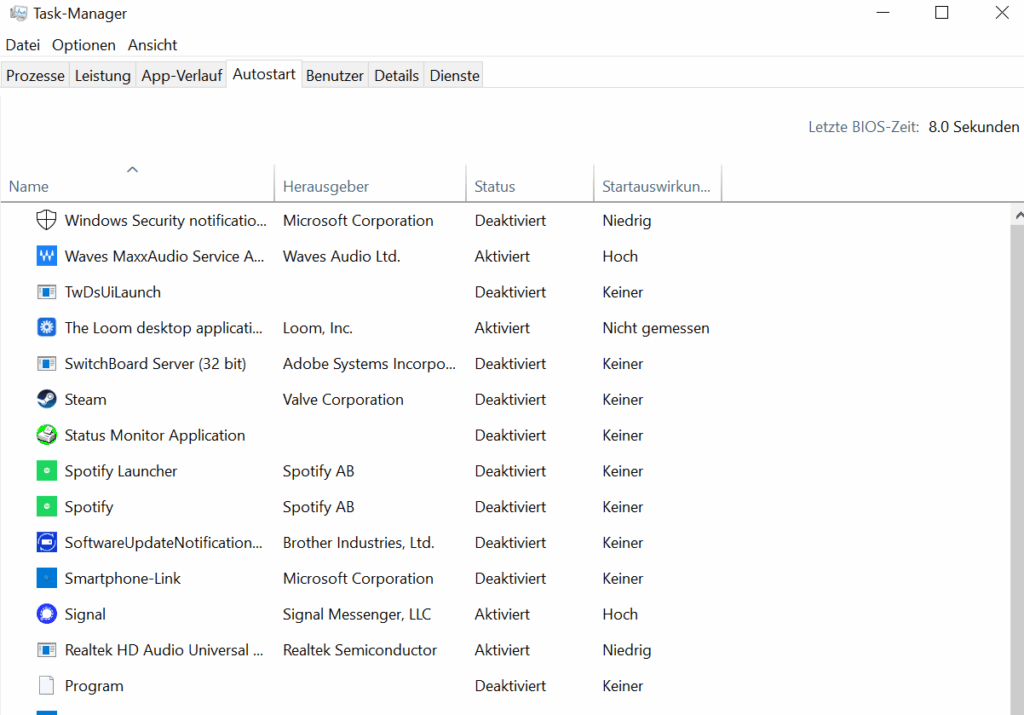Click the scrollbar up arrow
Screen dimensions: 1024x715
pos(1018,215)
